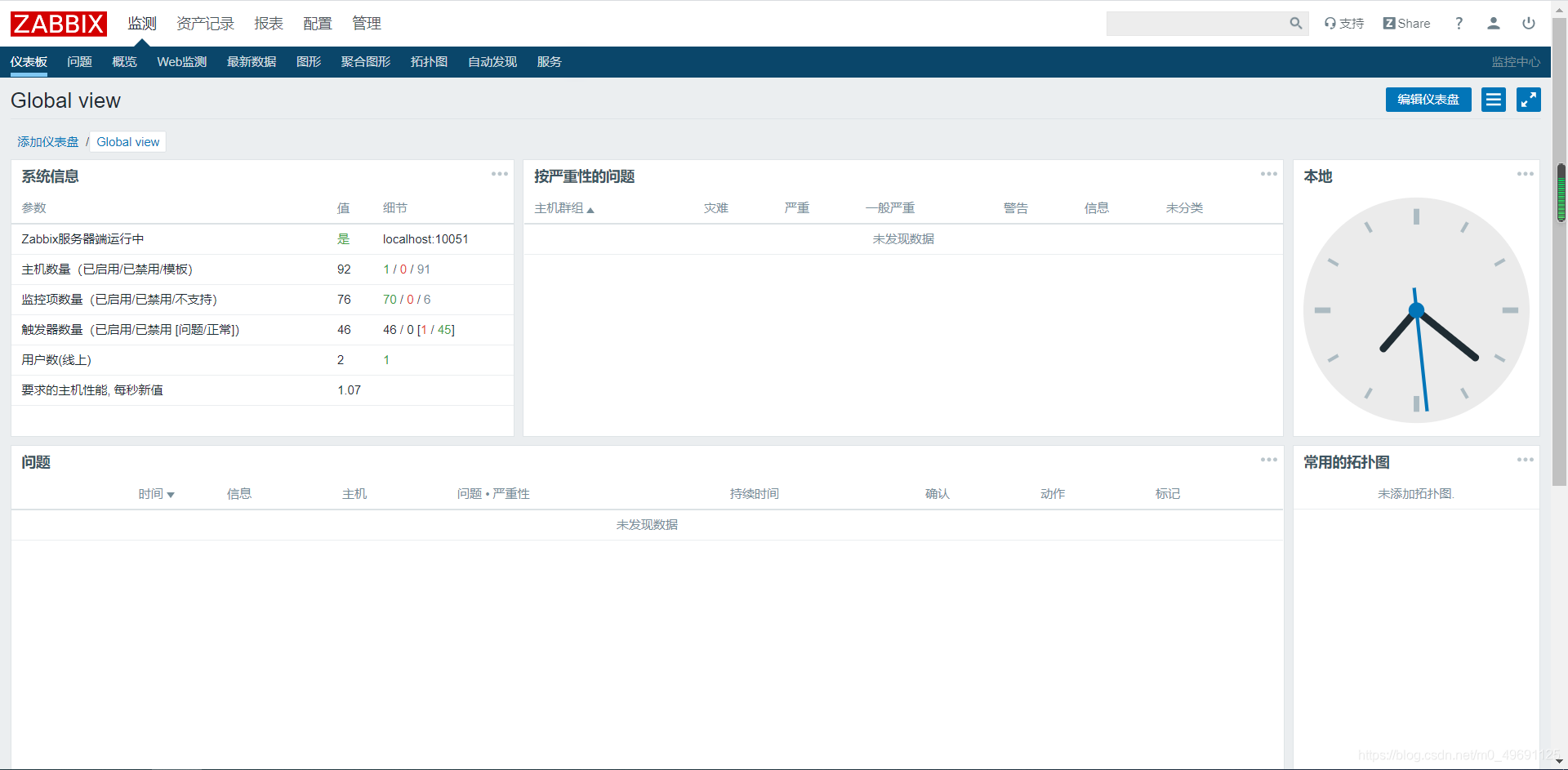Image resolution: width=1568 pixels, height=770 pixels.
Task: Open the 报表 main menu
Action: coord(269,24)
